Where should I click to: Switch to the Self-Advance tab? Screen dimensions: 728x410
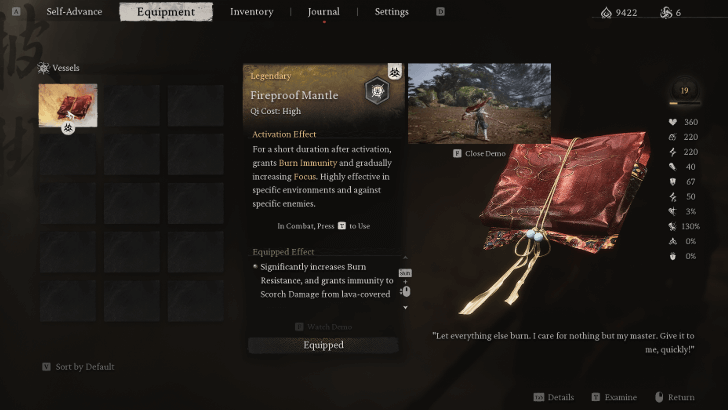(x=74, y=12)
